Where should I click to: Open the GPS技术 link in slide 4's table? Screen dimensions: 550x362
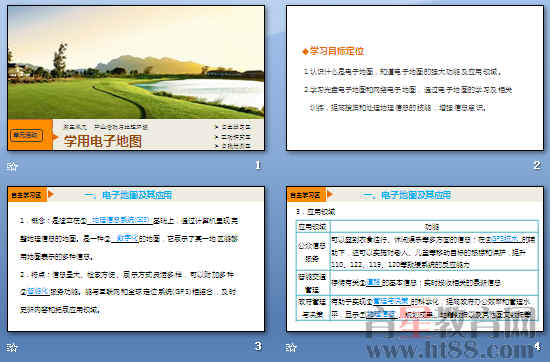[x=504, y=239]
